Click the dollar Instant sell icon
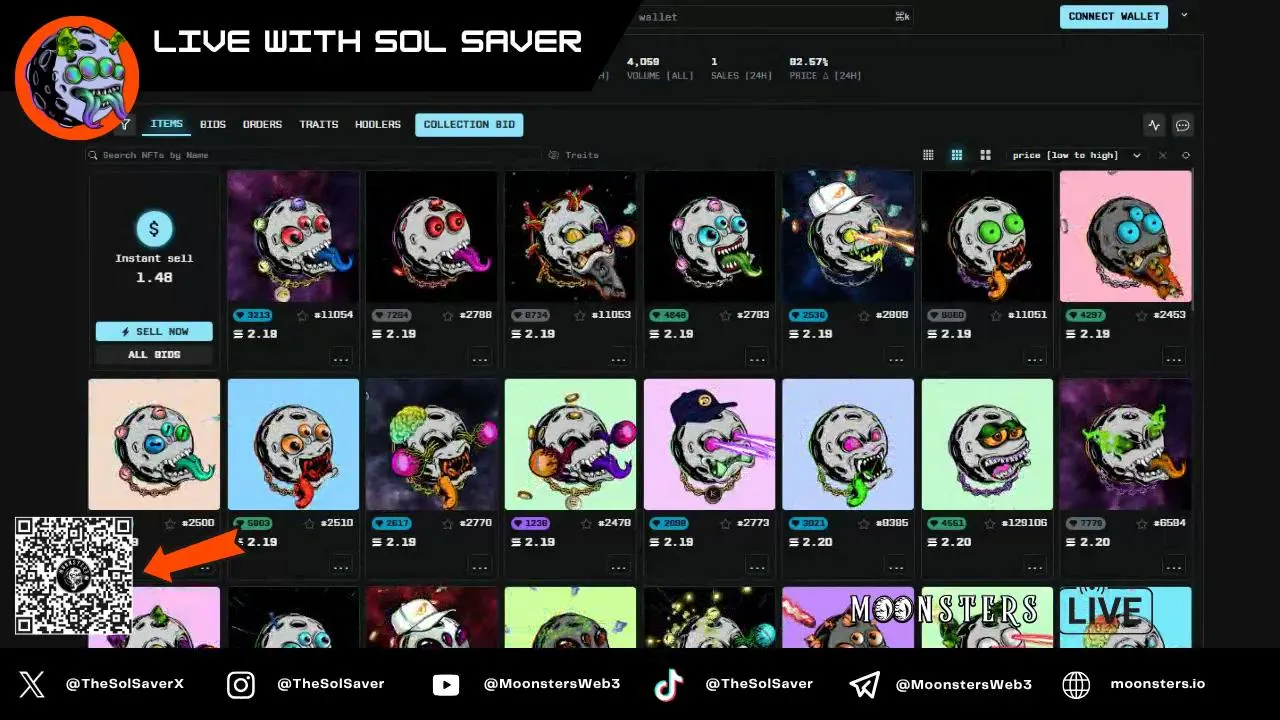This screenshot has height=720, width=1280. pos(153,229)
